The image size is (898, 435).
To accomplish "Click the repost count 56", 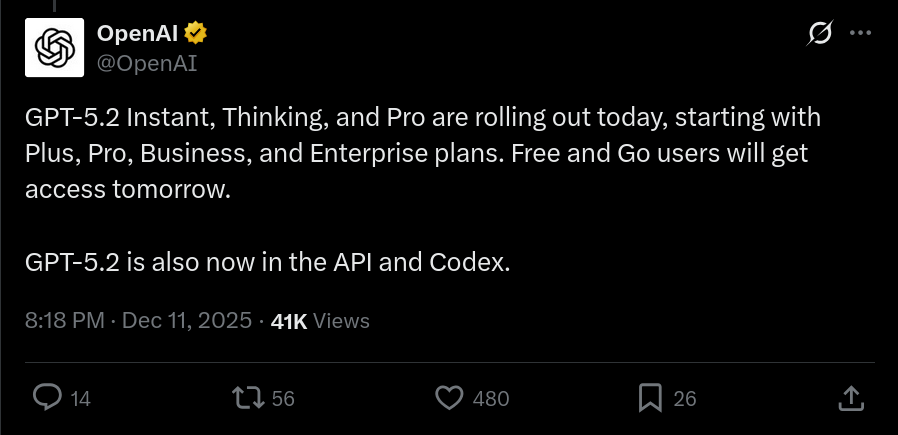I will point(283,399).
